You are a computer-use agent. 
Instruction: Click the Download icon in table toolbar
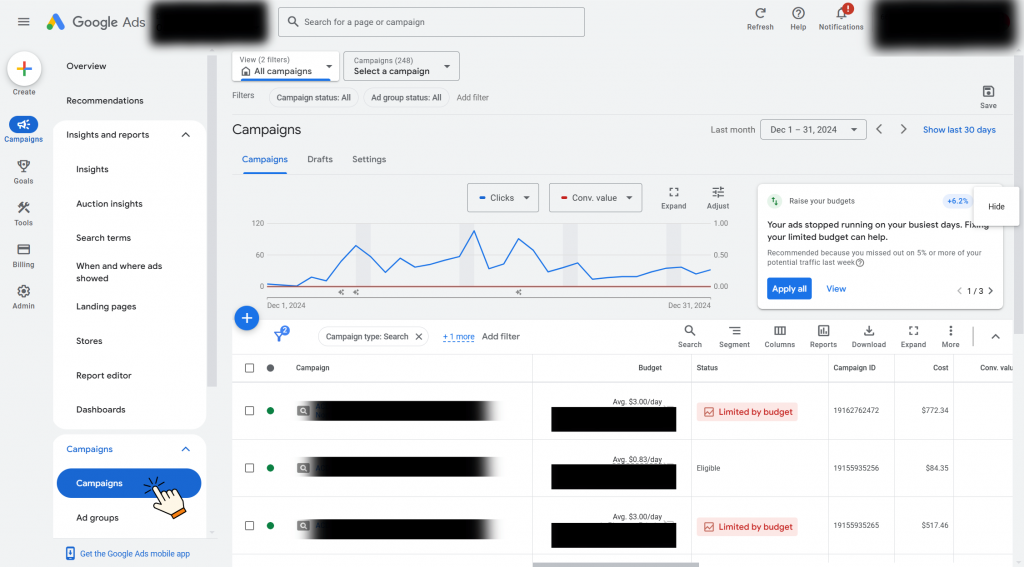pyautogui.click(x=868, y=331)
